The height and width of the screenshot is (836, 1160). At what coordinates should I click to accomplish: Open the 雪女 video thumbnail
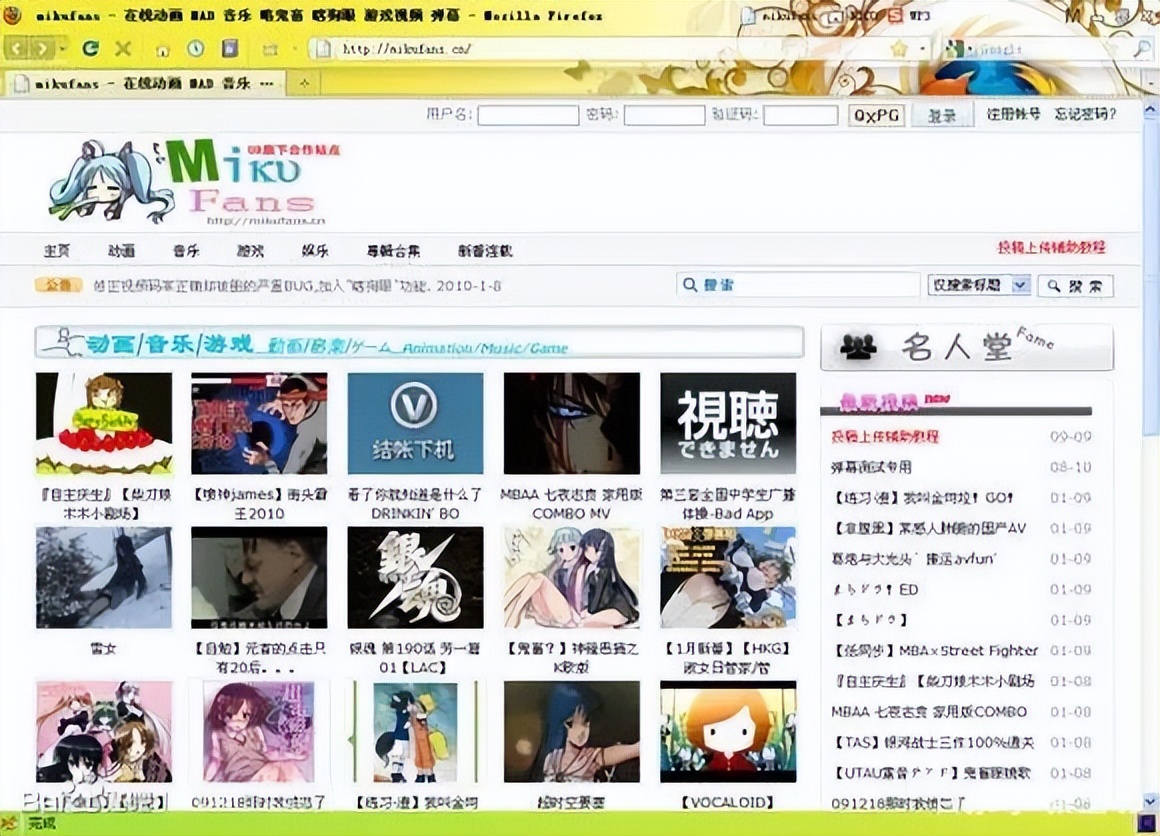(x=103, y=575)
